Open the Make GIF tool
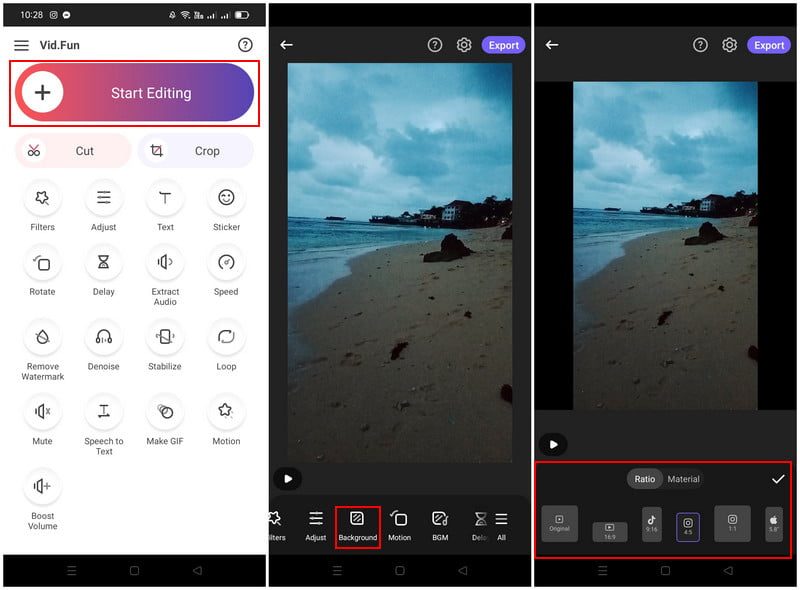Image resolution: width=800 pixels, height=590 pixels. click(165, 411)
